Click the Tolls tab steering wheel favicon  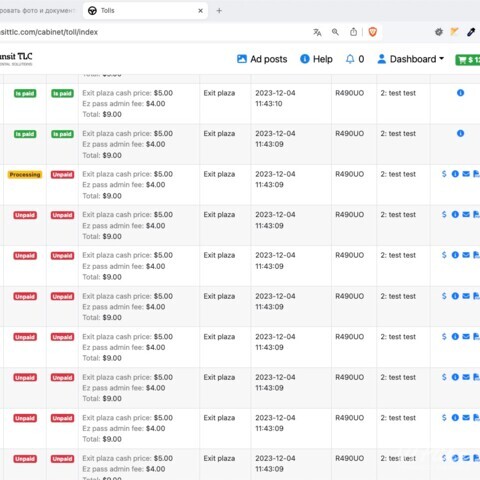click(92, 11)
